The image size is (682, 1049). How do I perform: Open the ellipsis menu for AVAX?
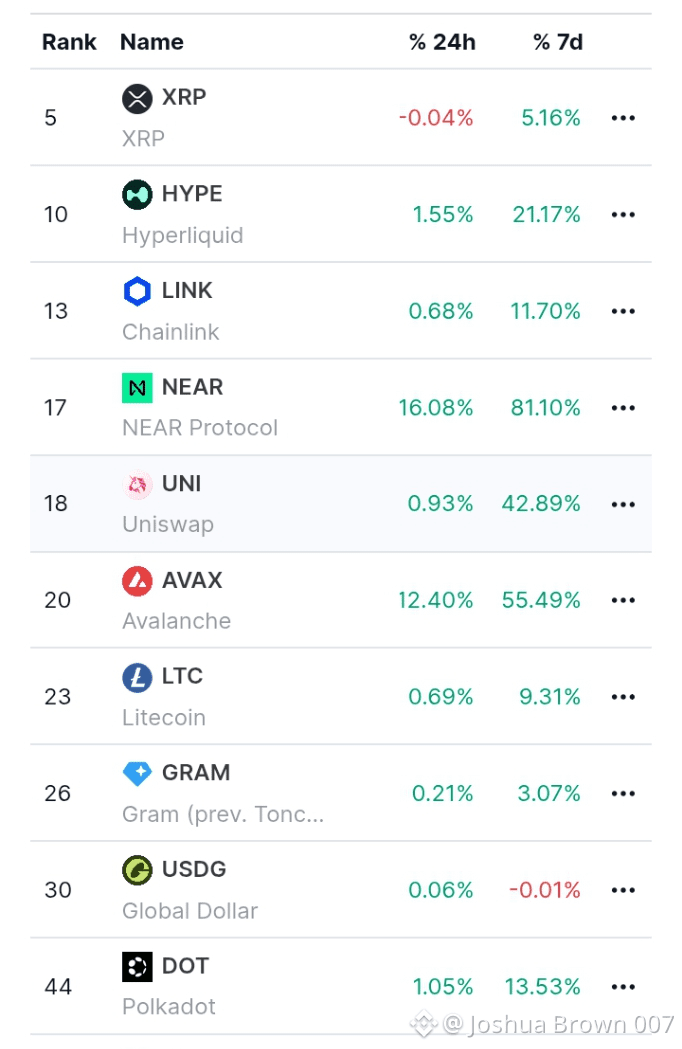[623, 600]
